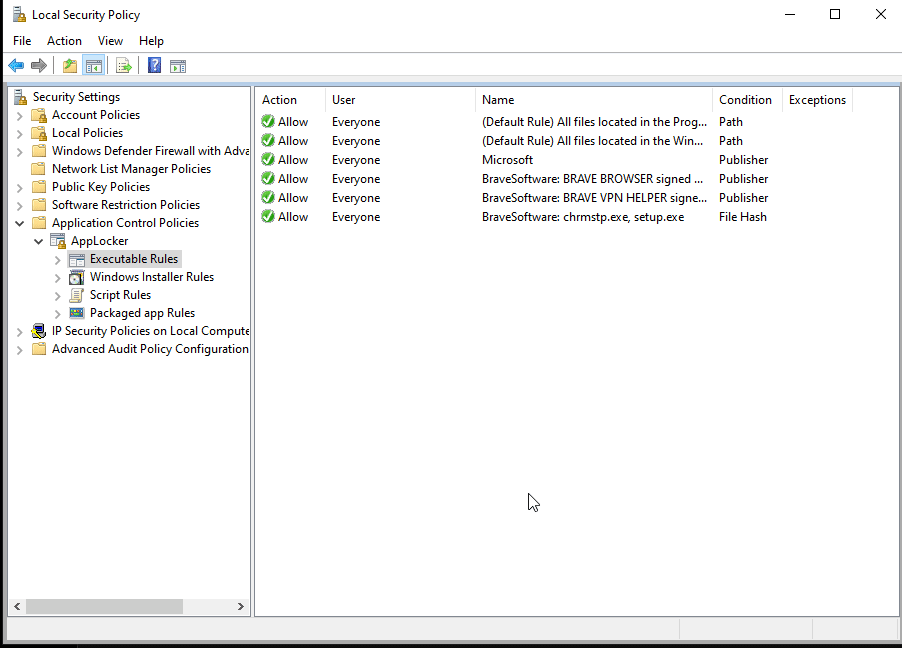Expand the Script Rules node

tap(58, 296)
